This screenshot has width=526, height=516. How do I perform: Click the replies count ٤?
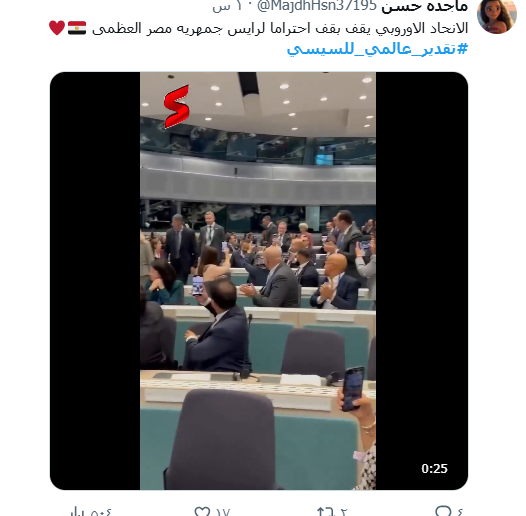tap(460, 512)
